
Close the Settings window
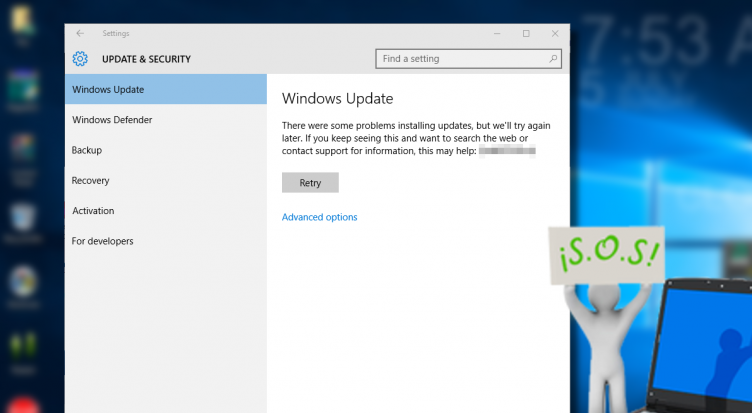click(x=555, y=34)
